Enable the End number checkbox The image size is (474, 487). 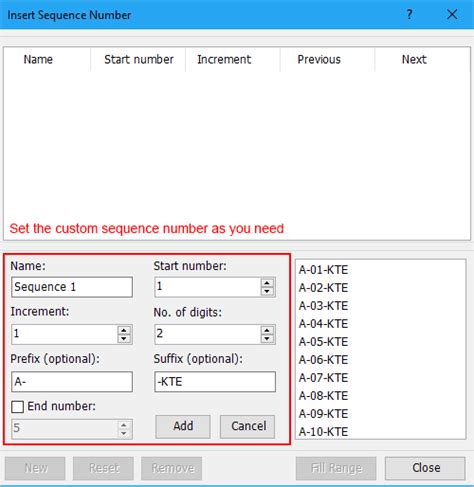[x=17, y=407]
